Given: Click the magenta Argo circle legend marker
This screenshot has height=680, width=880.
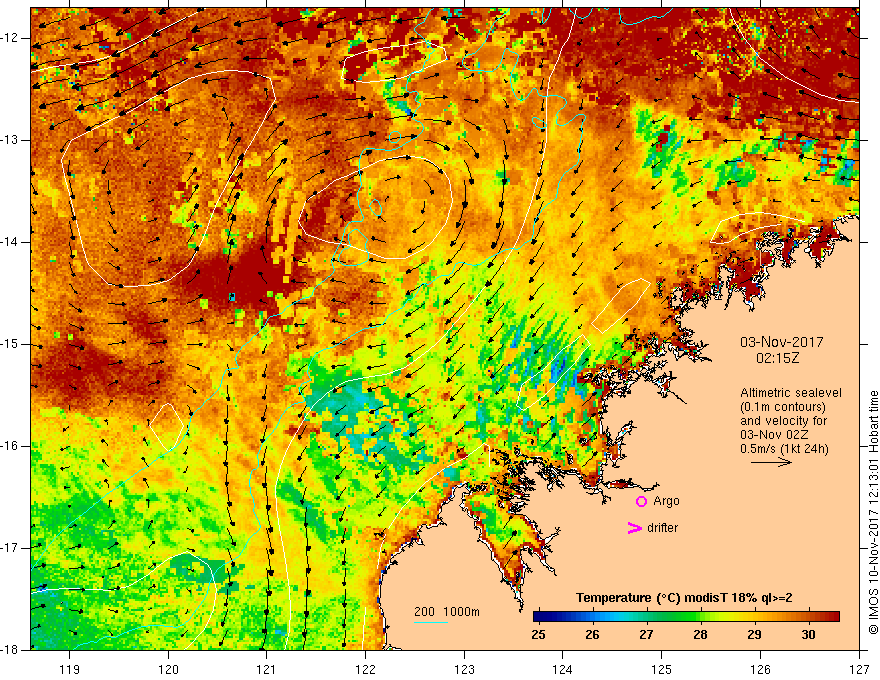Looking at the screenshot, I should point(641,502).
